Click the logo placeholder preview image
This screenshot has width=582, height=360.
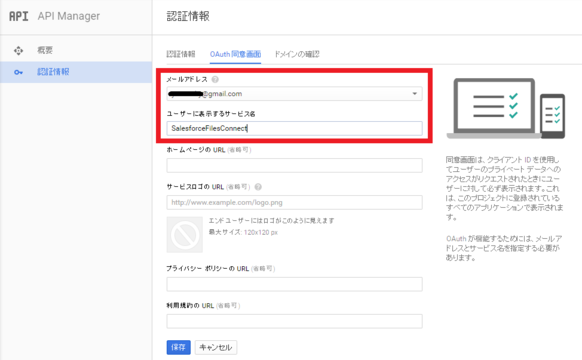(x=184, y=235)
